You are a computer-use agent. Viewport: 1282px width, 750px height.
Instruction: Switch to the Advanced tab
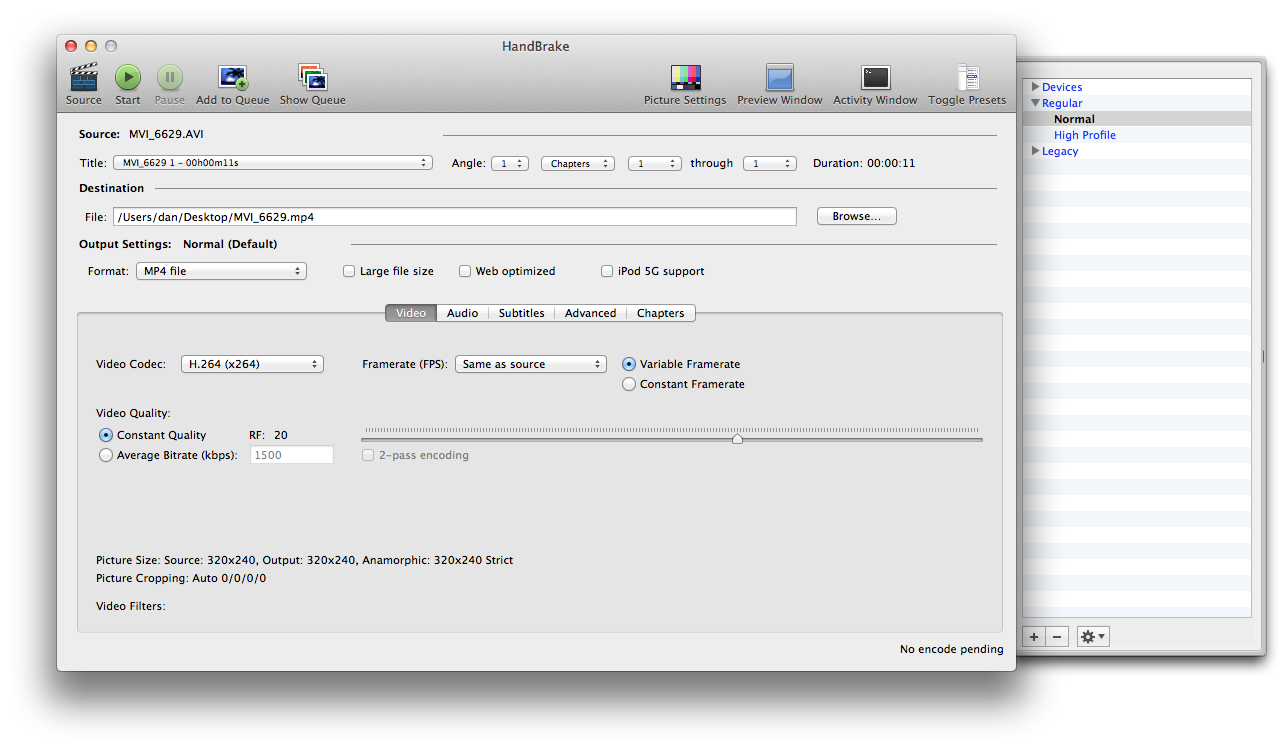click(590, 313)
